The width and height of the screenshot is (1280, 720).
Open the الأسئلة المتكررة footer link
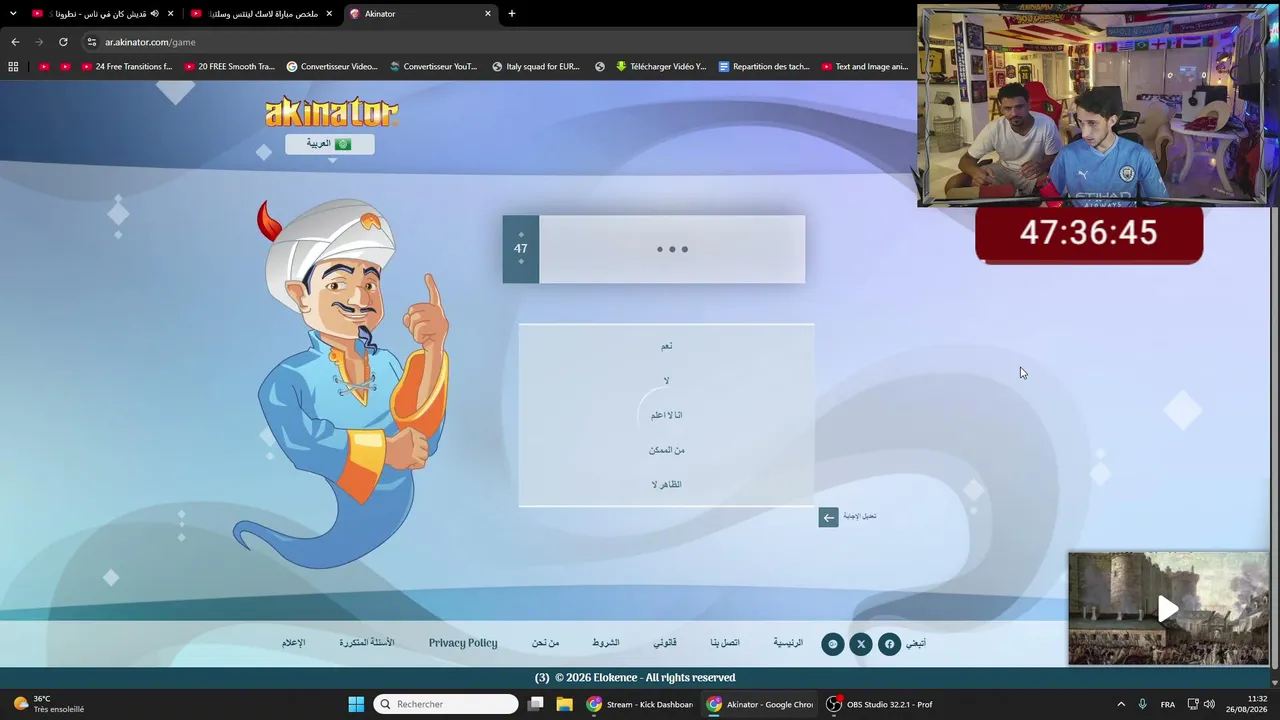click(x=367, y=643)
